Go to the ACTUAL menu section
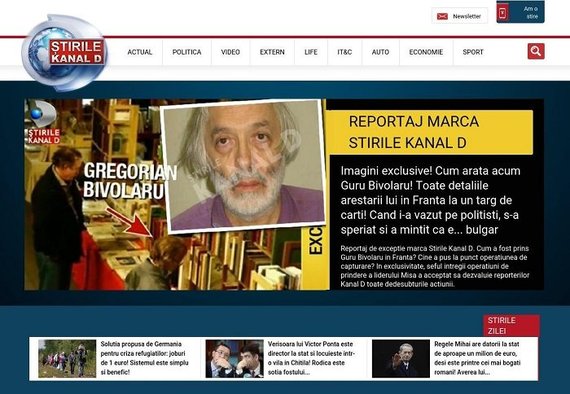 coord(140,52)
